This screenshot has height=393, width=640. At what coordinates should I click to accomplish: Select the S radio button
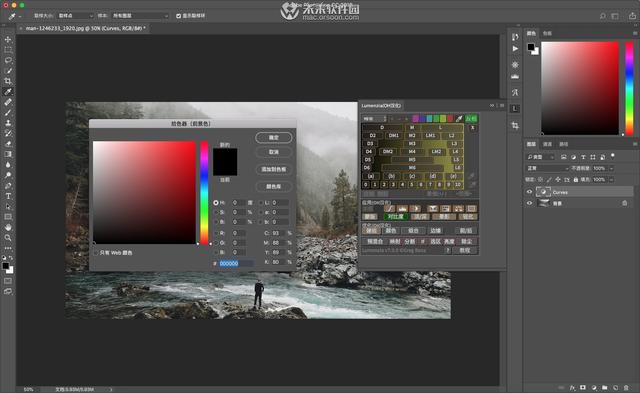point(216,212)
